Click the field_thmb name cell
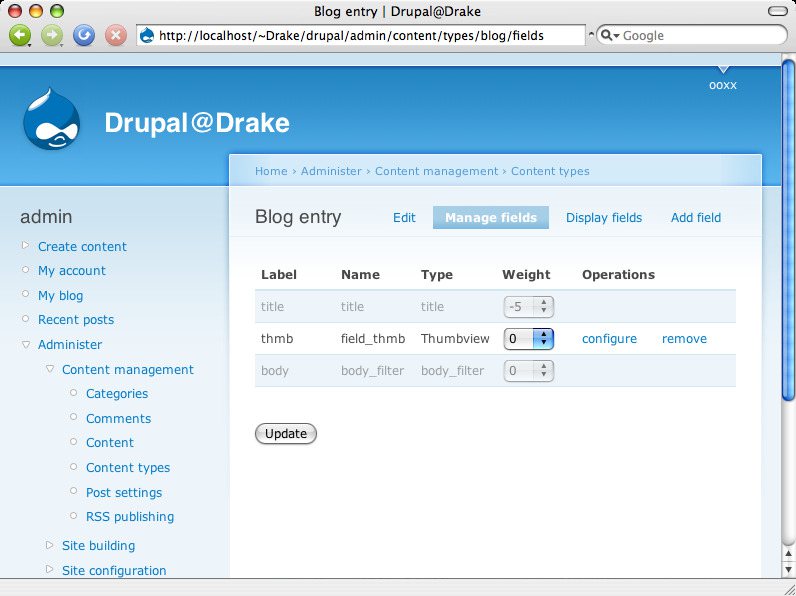796x596 pixels. pos(373,339)
